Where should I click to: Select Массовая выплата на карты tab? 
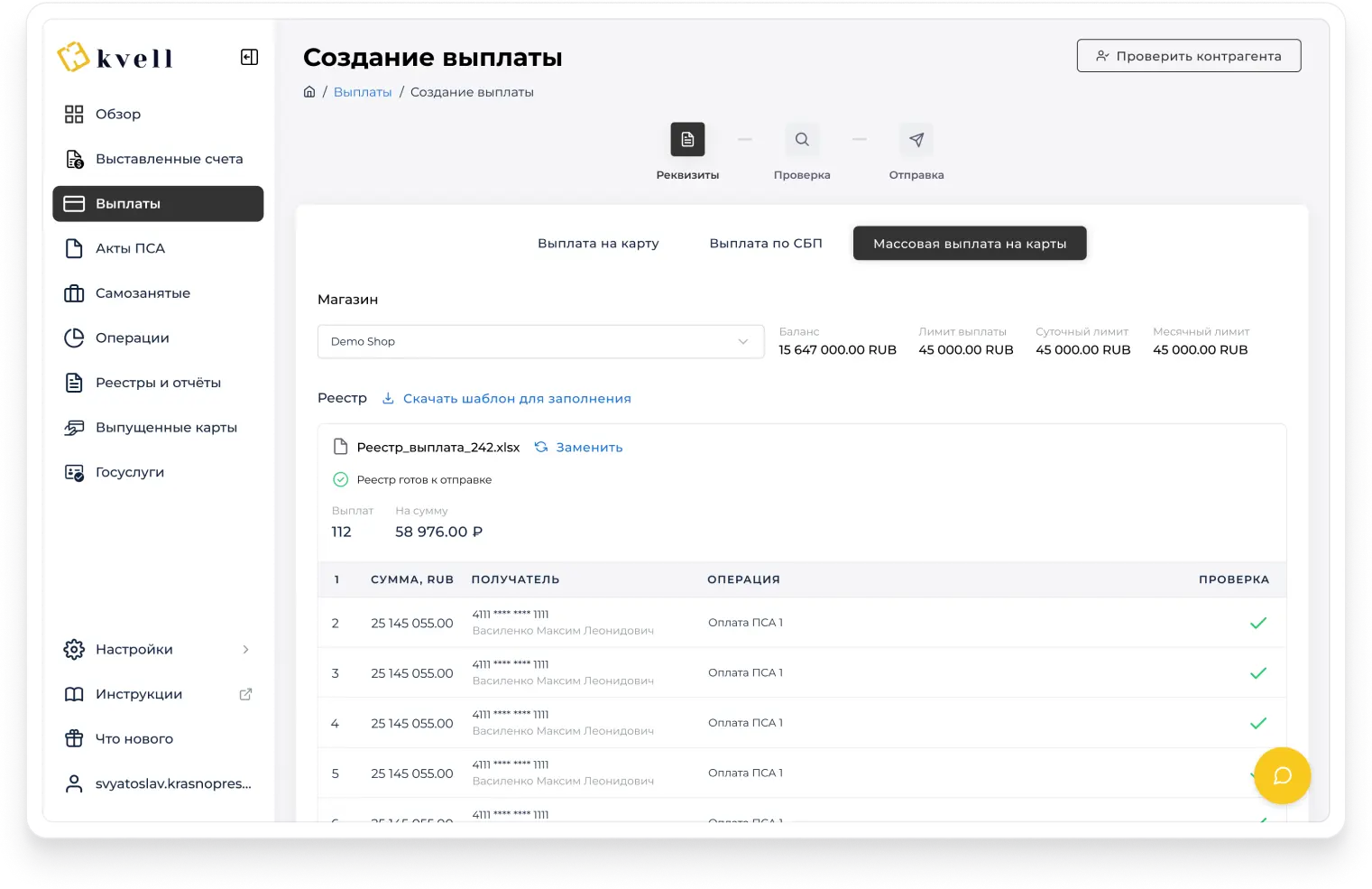coord(970,244)
